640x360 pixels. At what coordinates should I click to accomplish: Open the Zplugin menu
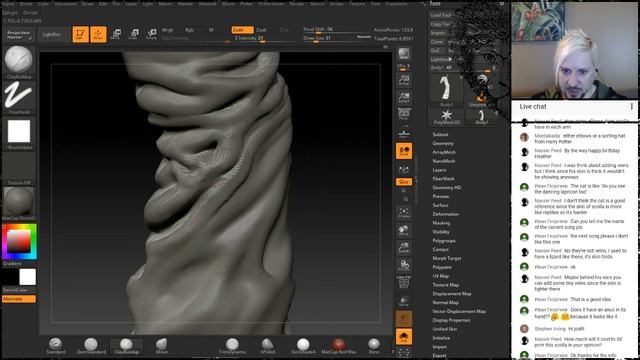(x=10, y=13)
